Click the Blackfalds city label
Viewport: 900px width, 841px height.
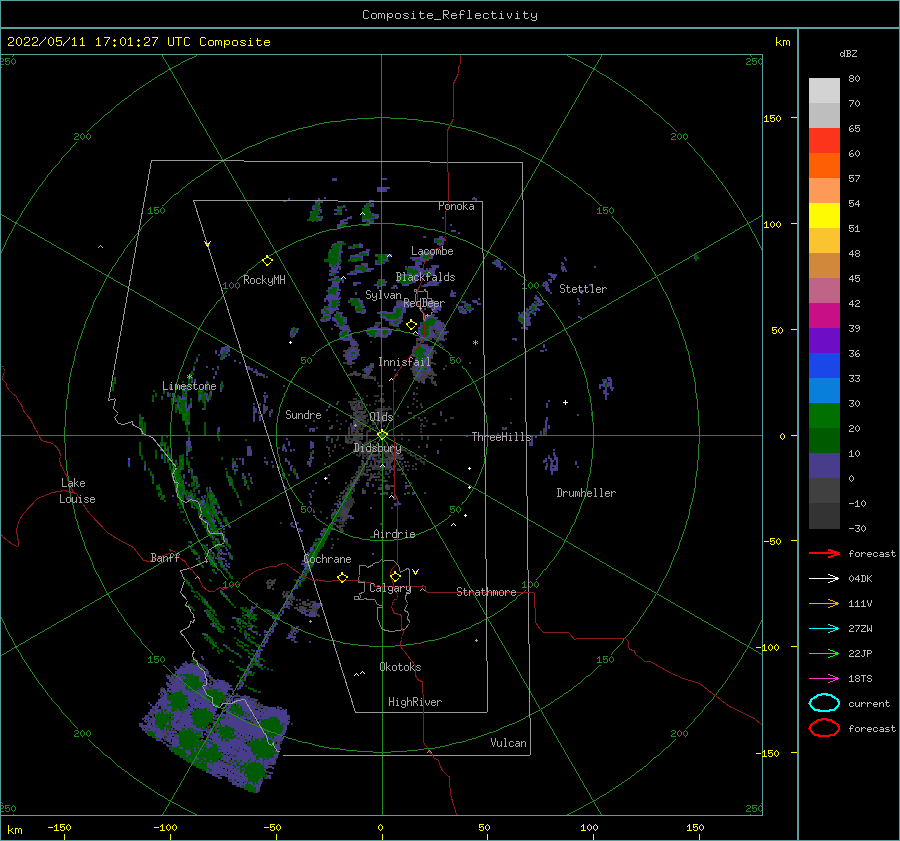coord(425,277)
